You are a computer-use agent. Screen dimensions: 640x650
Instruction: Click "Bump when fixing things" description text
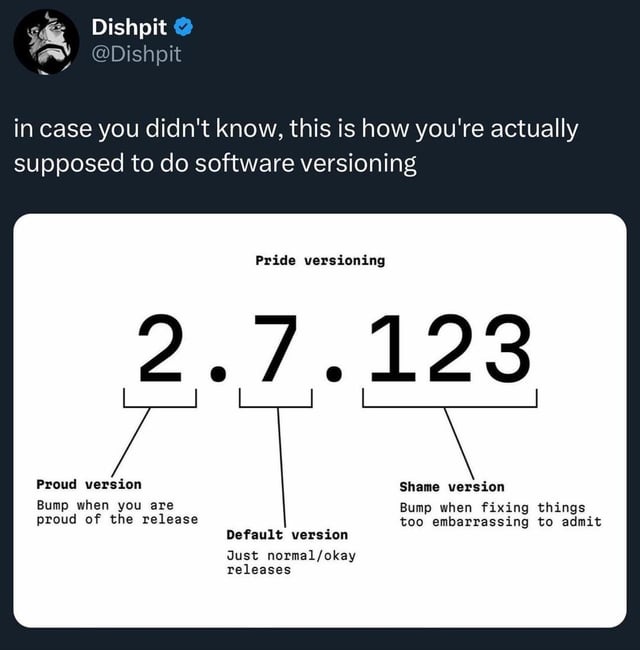500,515
